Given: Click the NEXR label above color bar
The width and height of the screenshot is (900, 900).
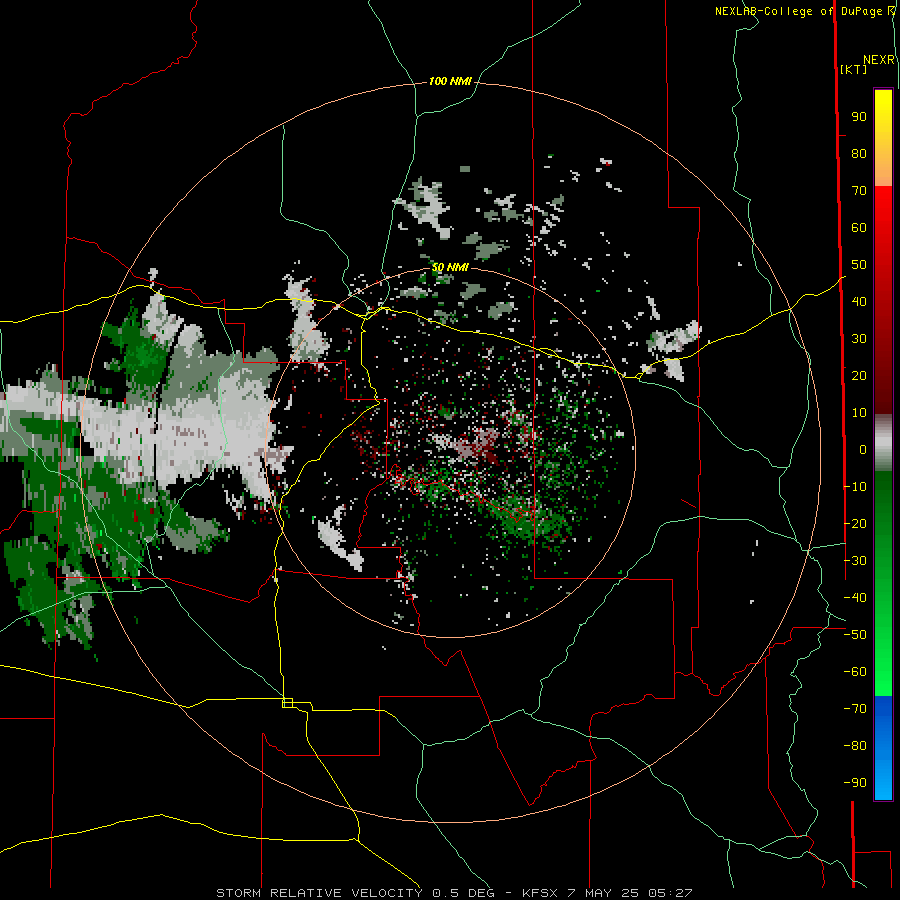Looking at the screenshot, I should pyautogui.click(x=879, y=60).
